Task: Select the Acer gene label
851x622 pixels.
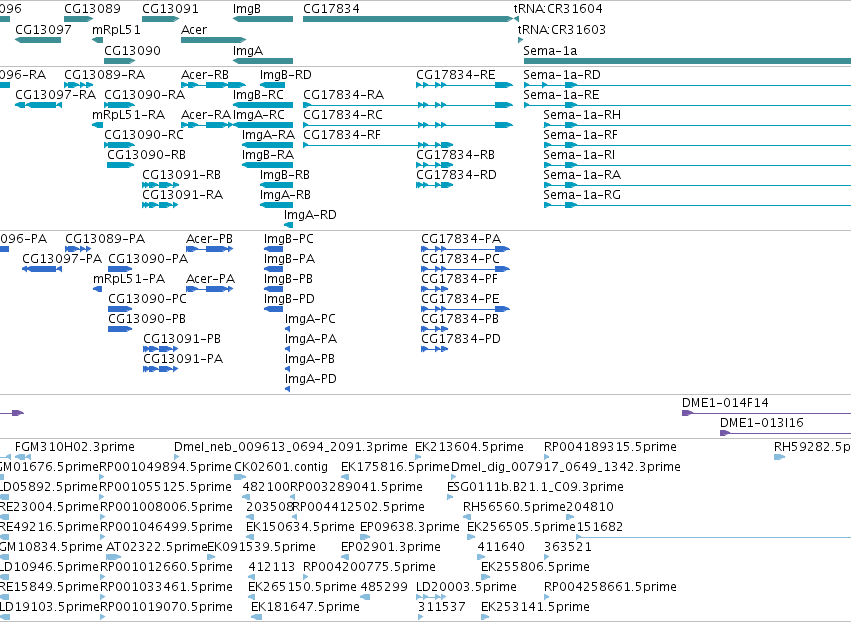Action: [x=194, y=30]
